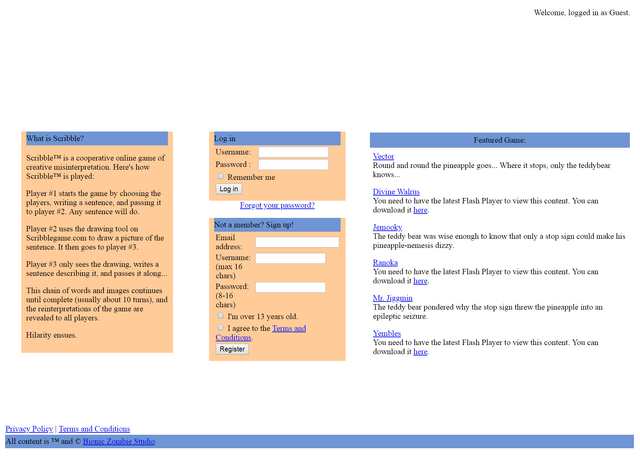Open the Vector featured game link
640x456 pixels.
(x=383, y=156)
